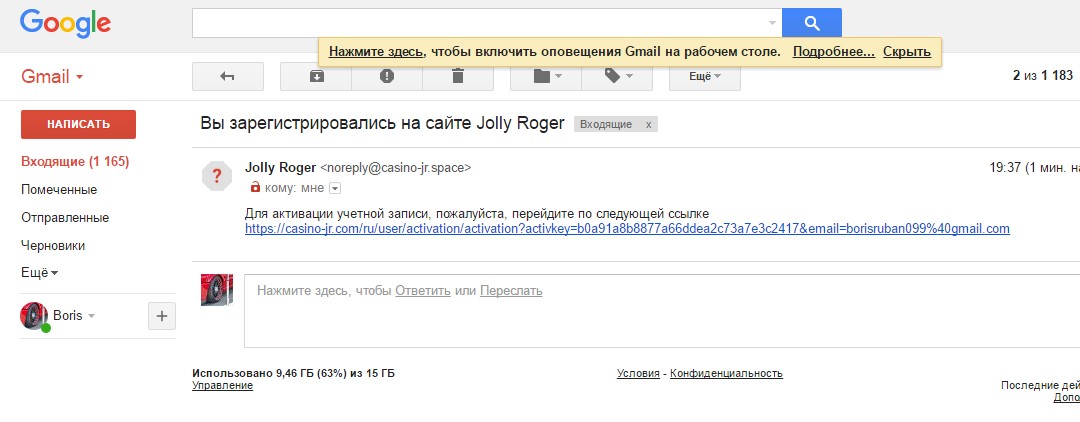Click Скрыть to hide notification
1080x422 pixels.
tap(906, 52)
